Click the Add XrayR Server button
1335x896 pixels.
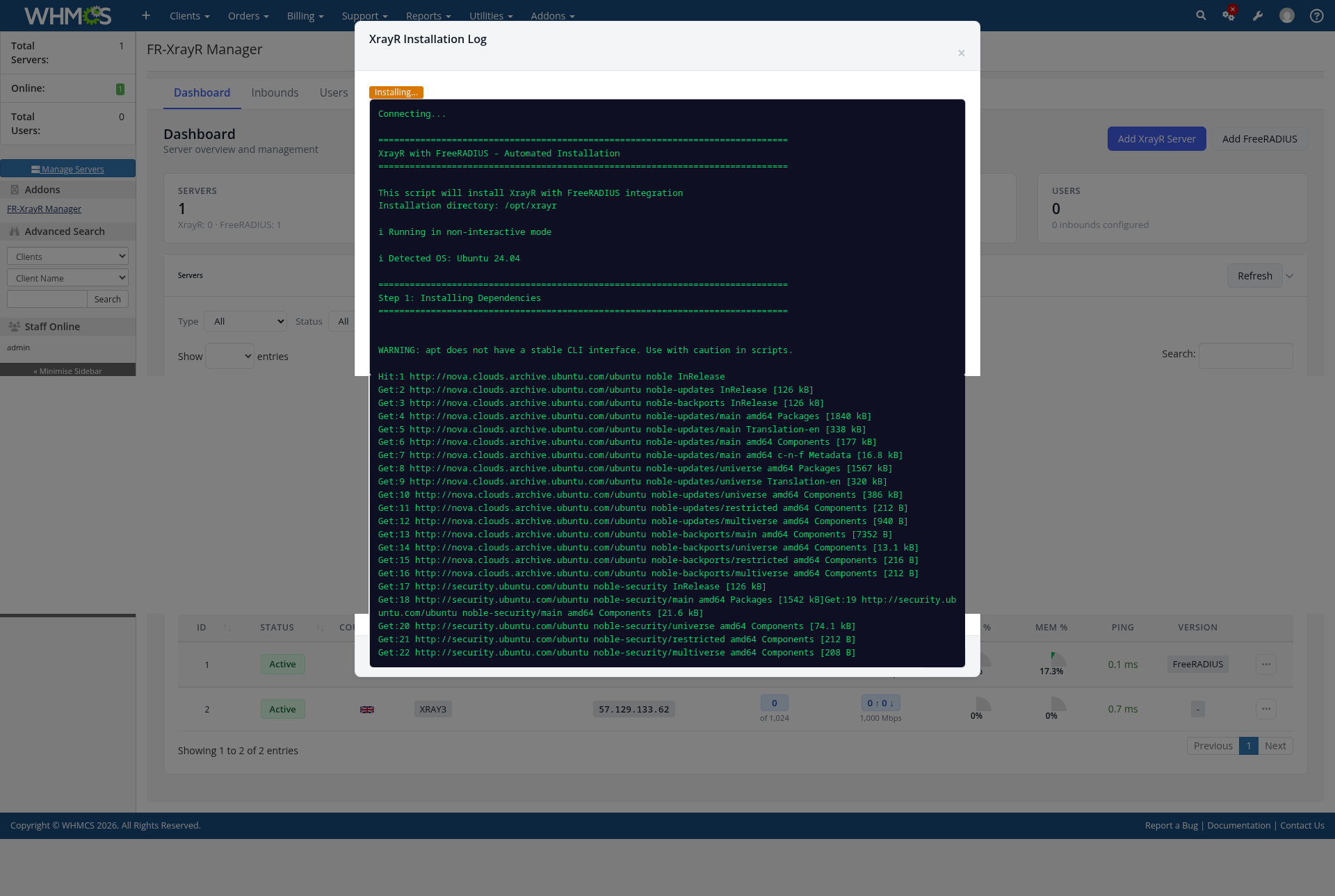1156,139
